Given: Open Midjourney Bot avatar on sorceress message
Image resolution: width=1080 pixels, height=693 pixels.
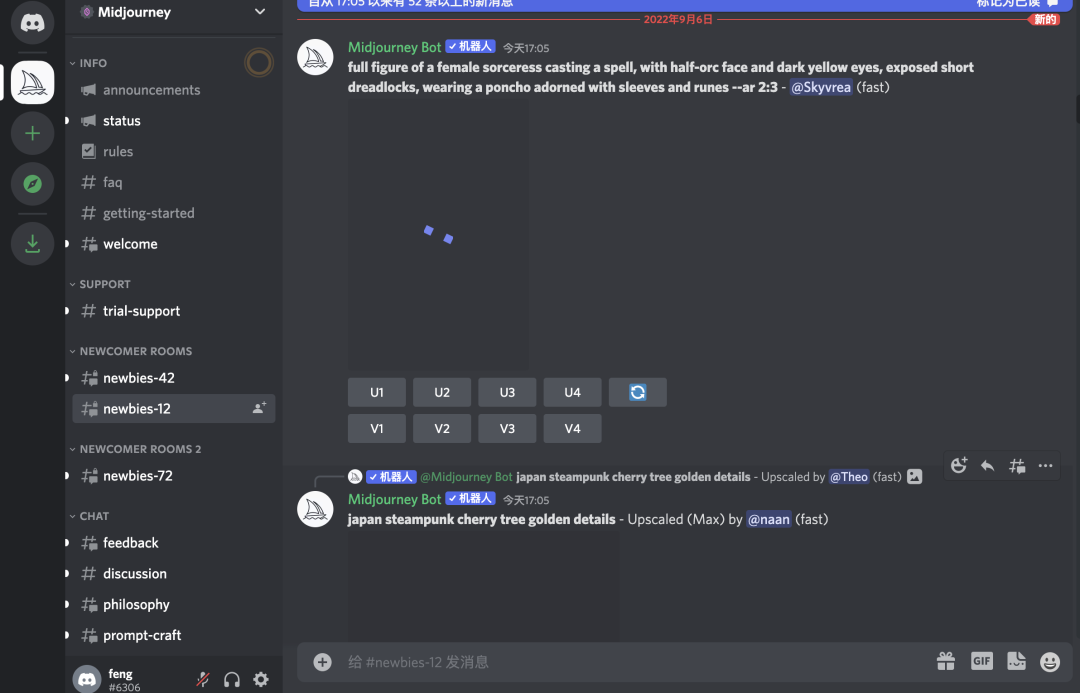Looking at the screenshot, I should [x=315, y=57].
